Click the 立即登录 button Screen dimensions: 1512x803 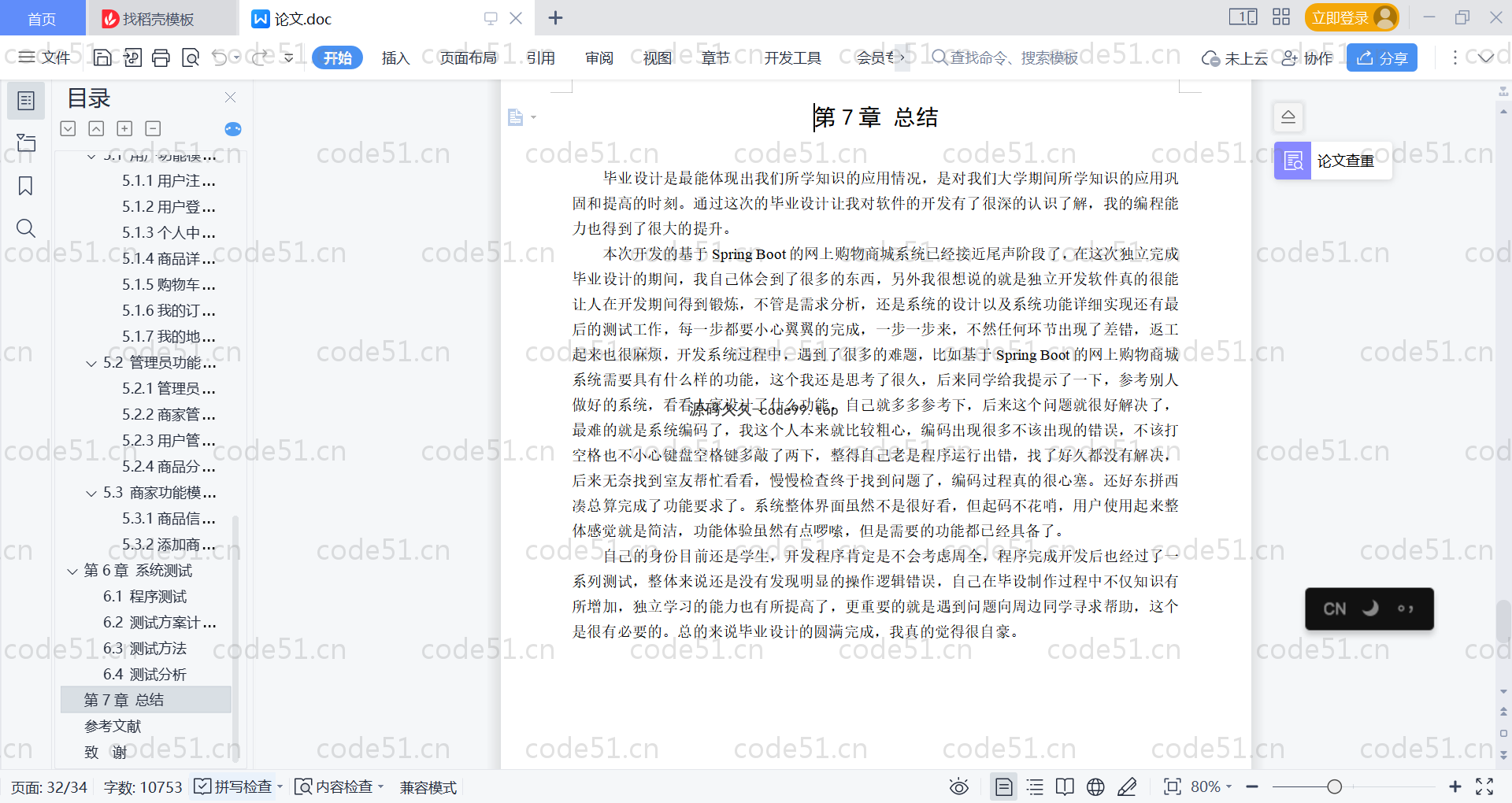(x=1352, y=17)
